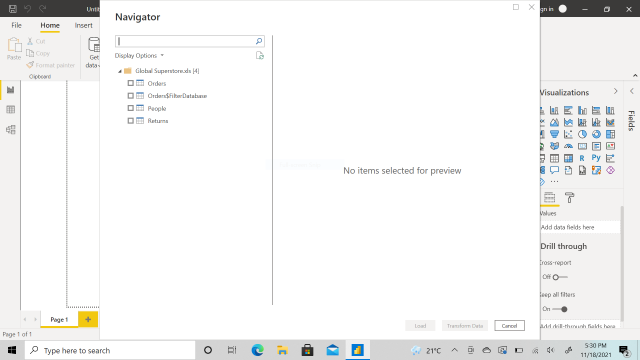Select the R script visual
Image resolution: width=640 pixels, height=360 pixels.
(582, 158)
